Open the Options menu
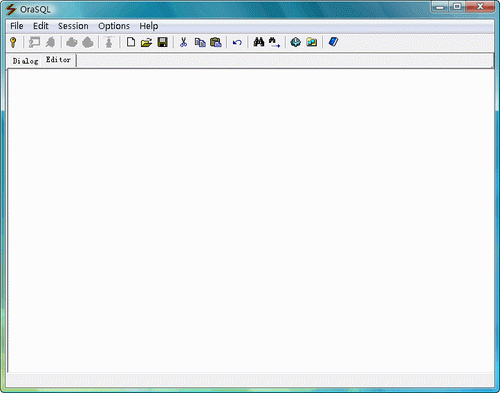Image resolution: width=500 pixels, height=393 pixels. tap(114, 26)
